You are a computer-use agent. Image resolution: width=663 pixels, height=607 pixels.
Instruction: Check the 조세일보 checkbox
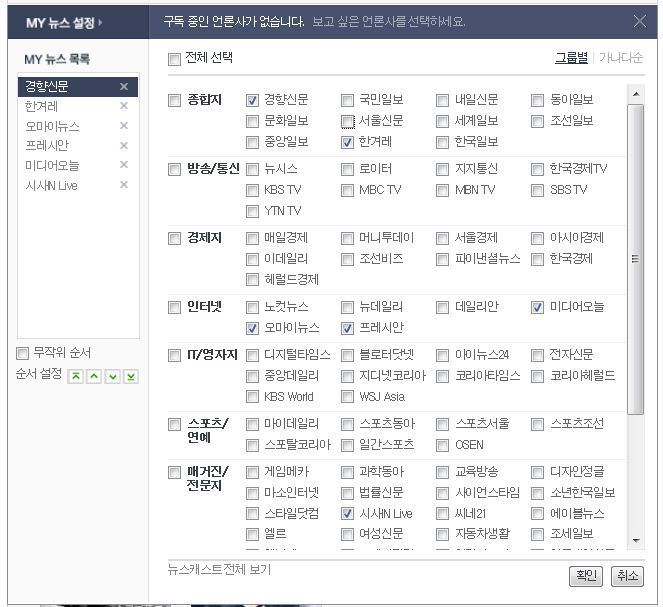point(537,535)
